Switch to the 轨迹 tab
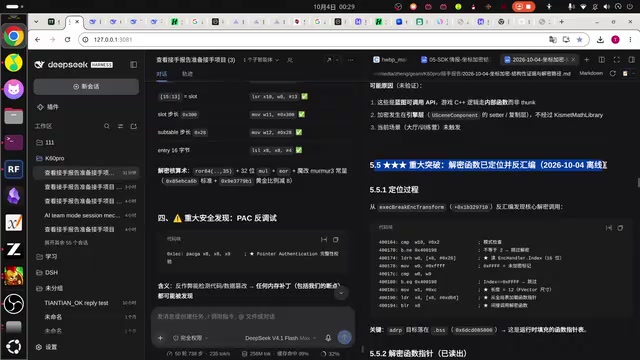640x360 pixels. (x=187, y=74)
